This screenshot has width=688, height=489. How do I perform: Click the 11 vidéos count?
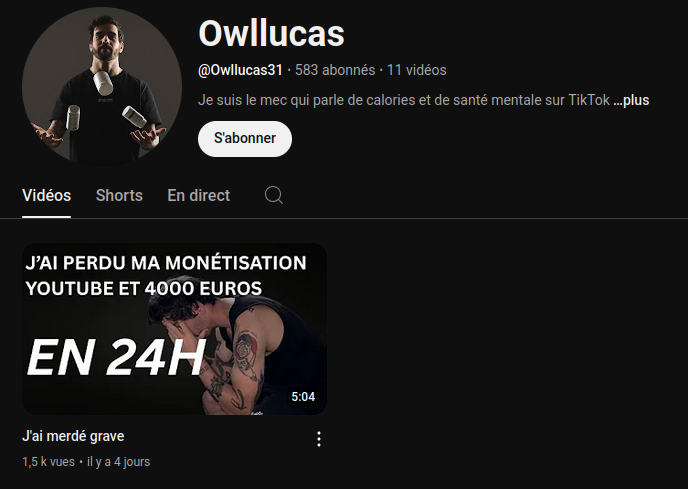417,70
